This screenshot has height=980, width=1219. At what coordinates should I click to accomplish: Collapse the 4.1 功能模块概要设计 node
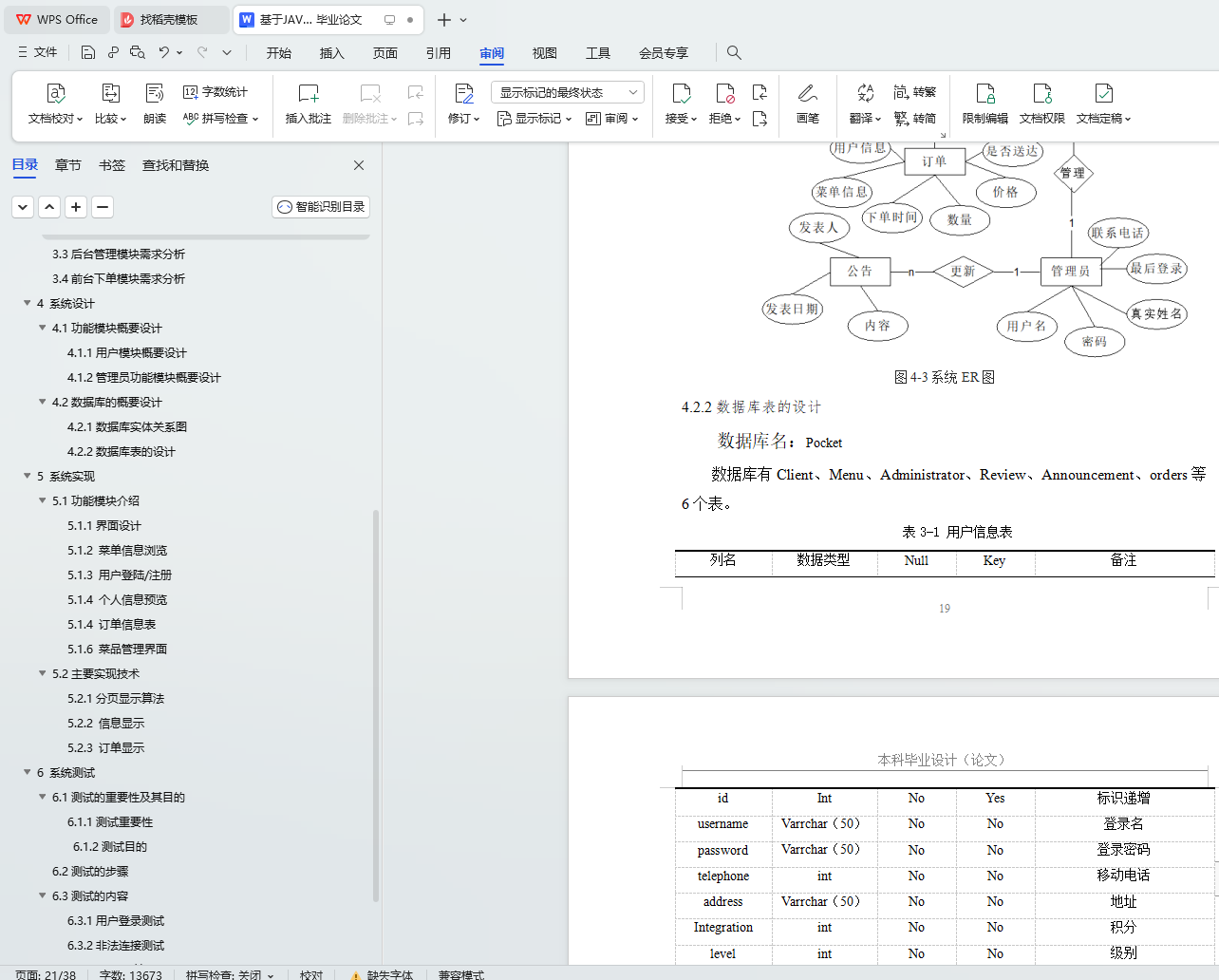coord(43,328)
